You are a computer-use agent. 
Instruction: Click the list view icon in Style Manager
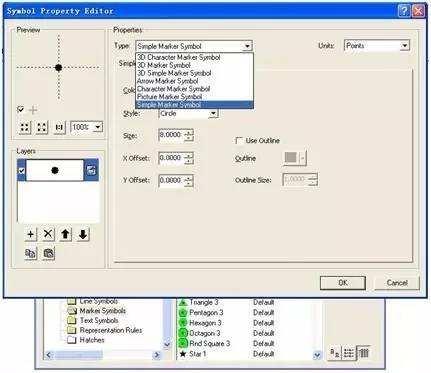[x=349, y=353]
